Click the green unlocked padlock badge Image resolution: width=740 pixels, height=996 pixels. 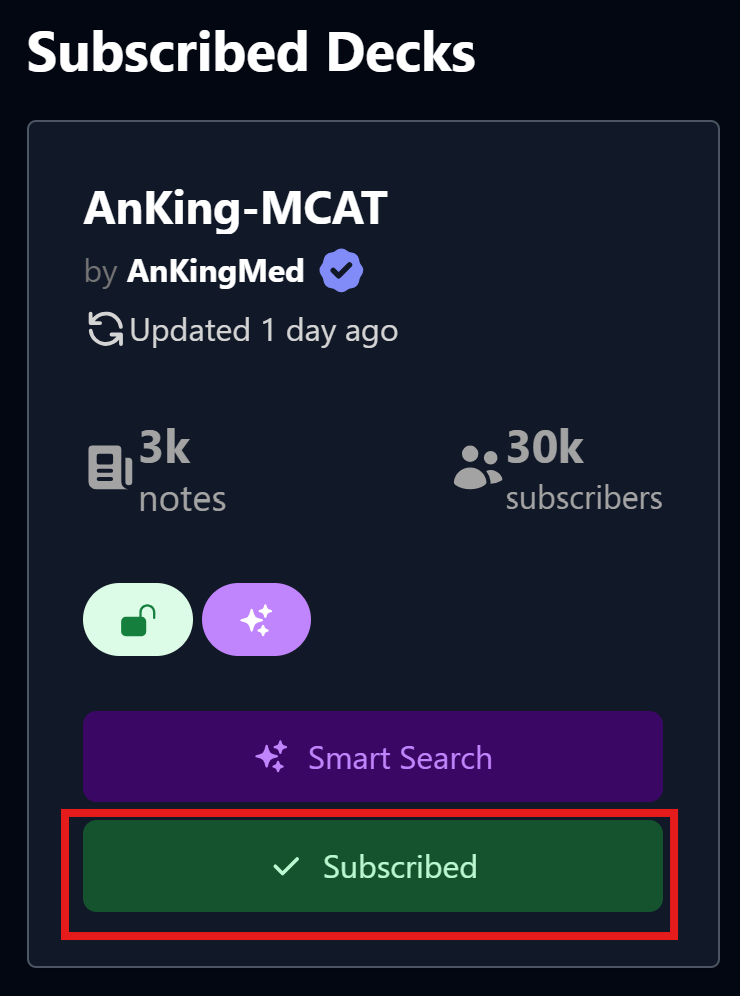[x=138, y=620]
